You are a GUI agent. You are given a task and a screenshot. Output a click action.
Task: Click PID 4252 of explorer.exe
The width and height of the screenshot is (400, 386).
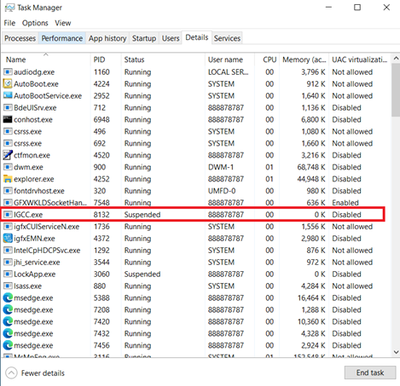click(101, 179)
